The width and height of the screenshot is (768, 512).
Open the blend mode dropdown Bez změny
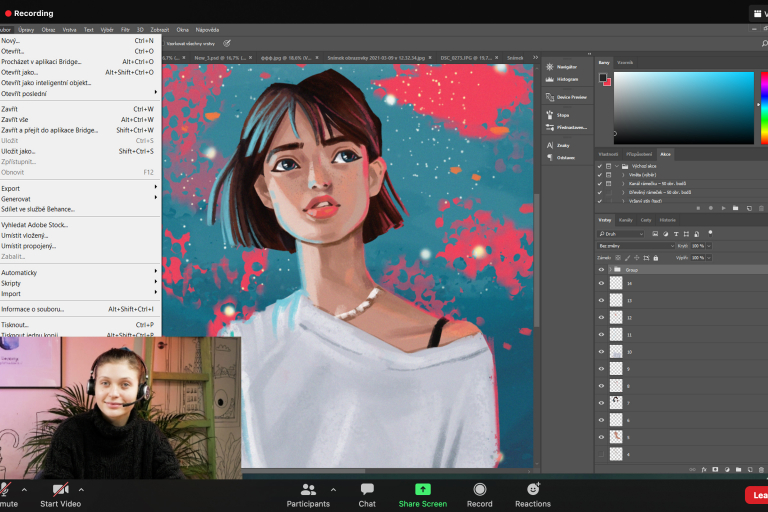(636, 245)
